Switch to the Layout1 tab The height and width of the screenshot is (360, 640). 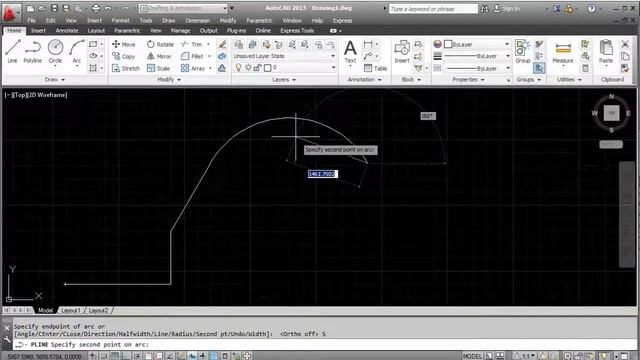click(x=71, y=310)
